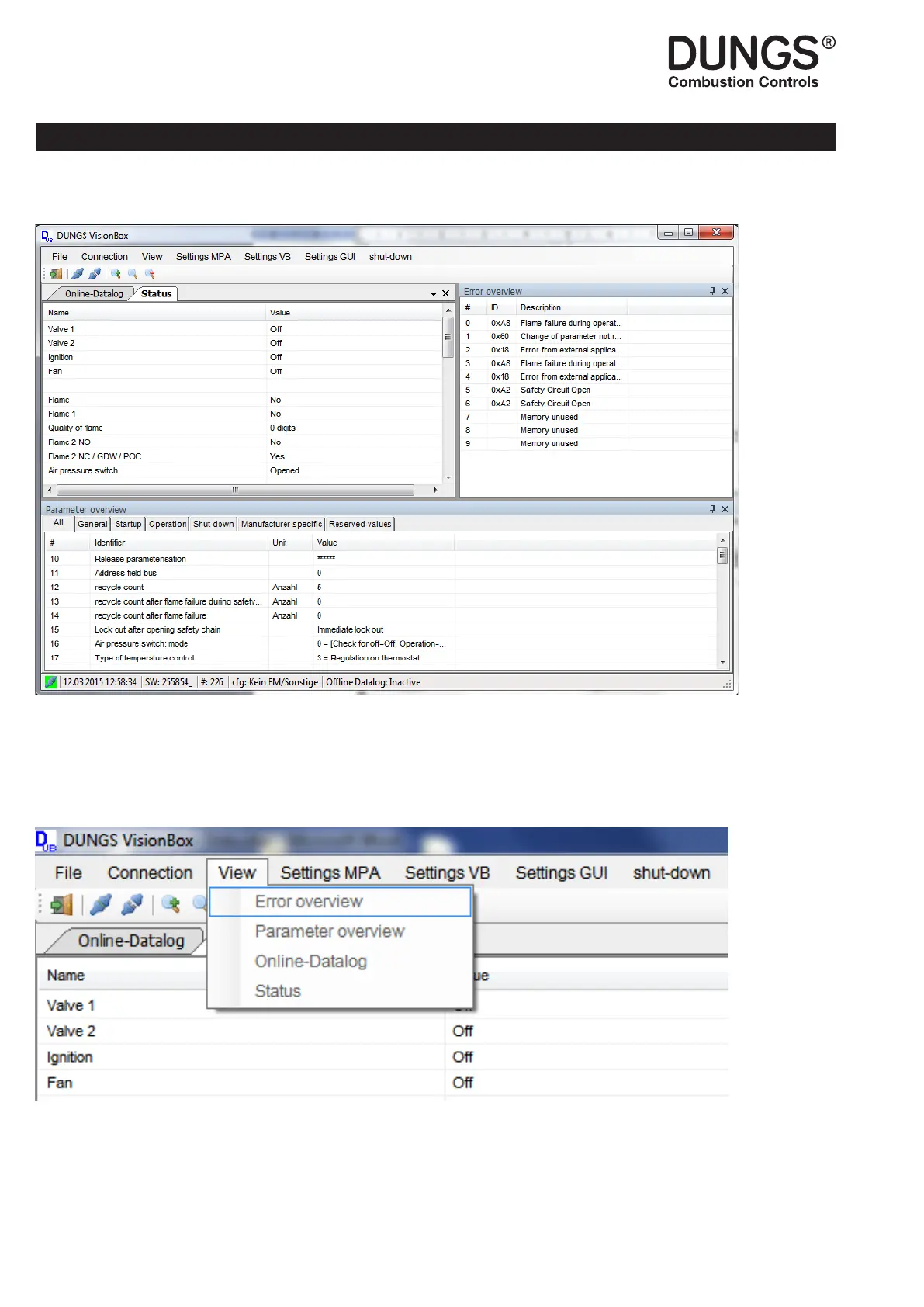Click the DUNGS app icon in upper title bar
924x1307 pixels.
click(47, 236)
